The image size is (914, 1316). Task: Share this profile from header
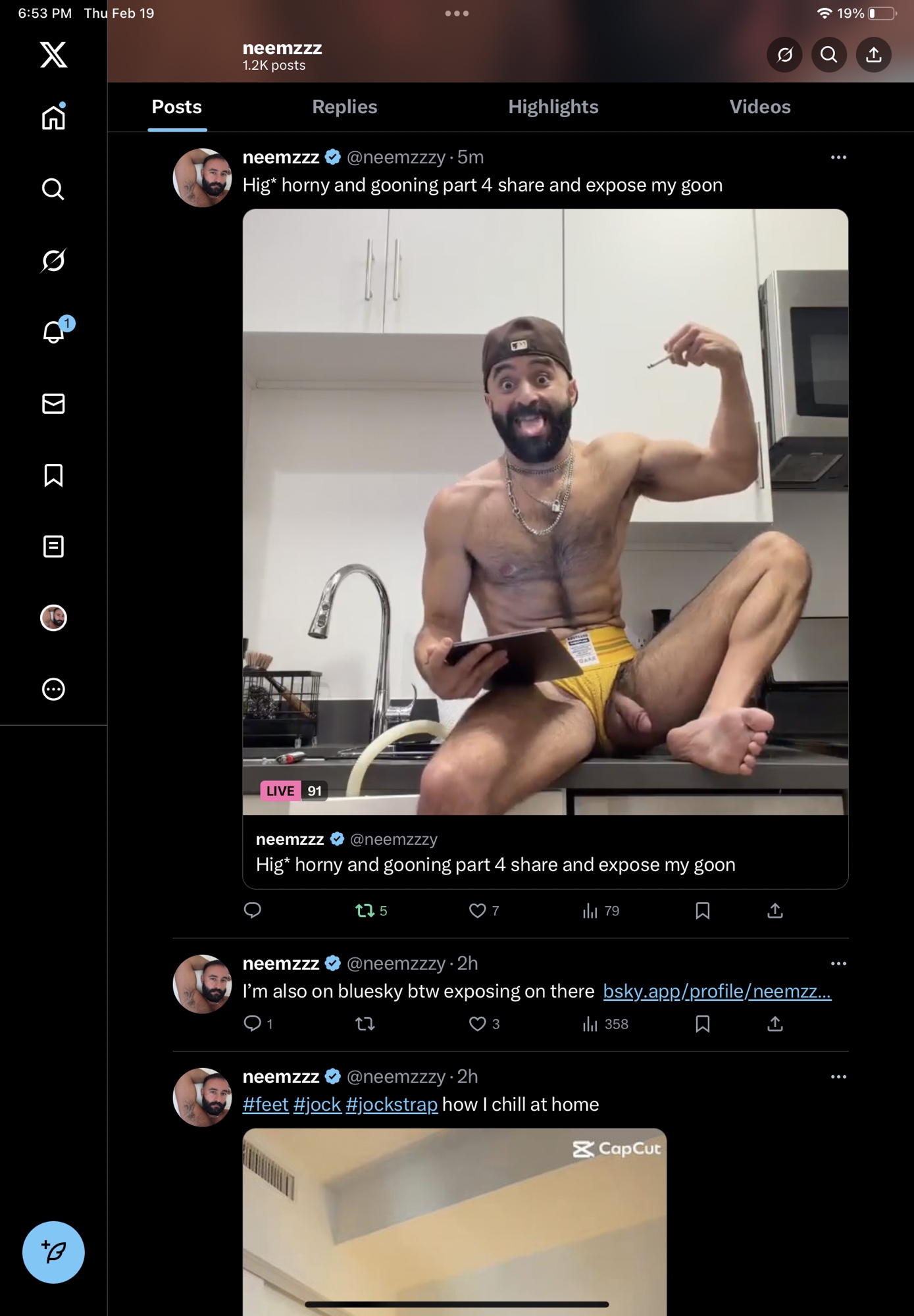click(873, 55)
